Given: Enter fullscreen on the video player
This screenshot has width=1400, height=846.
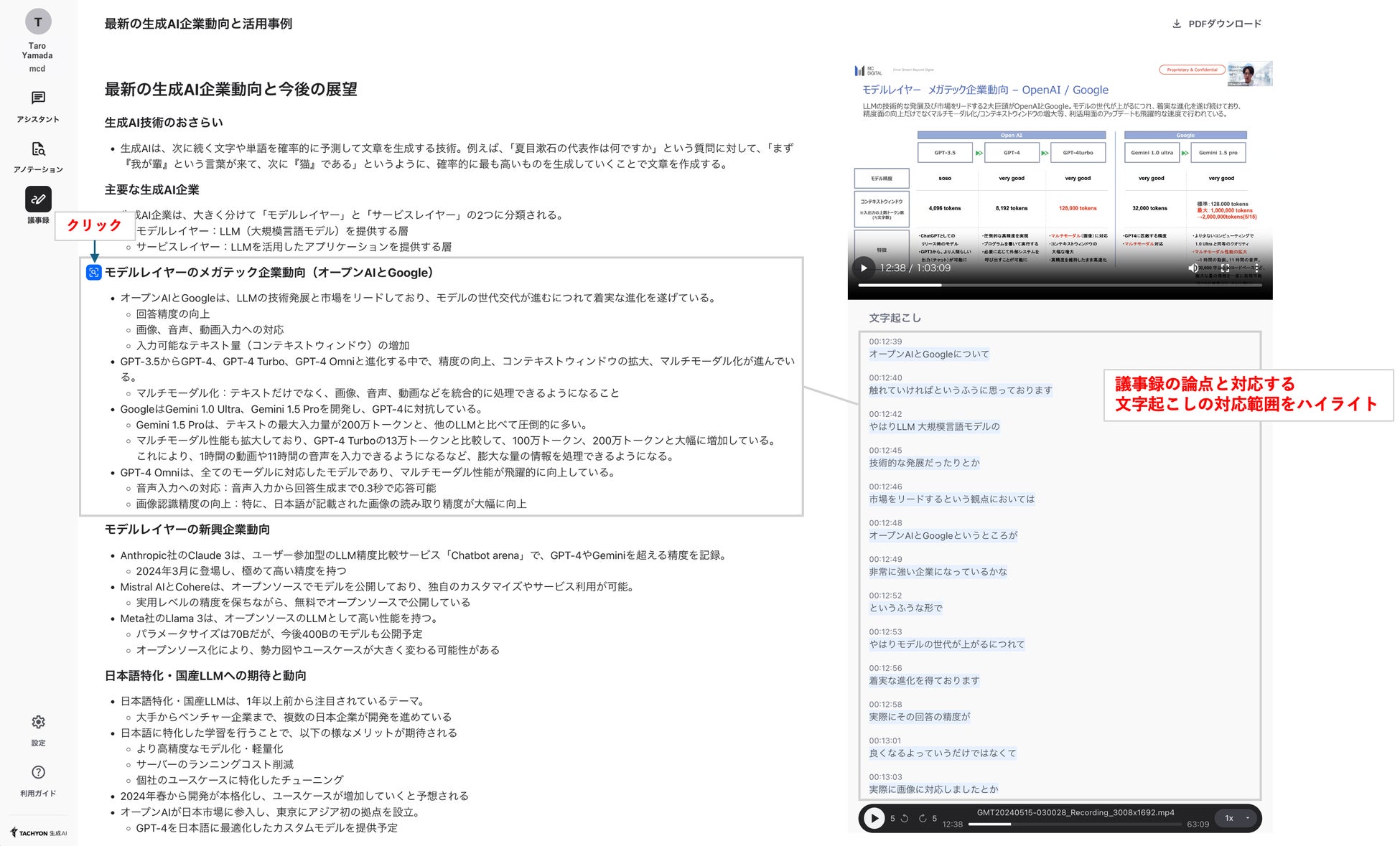Looking at the screenshot, I should pyautogui.click(x=1225, y=268).
